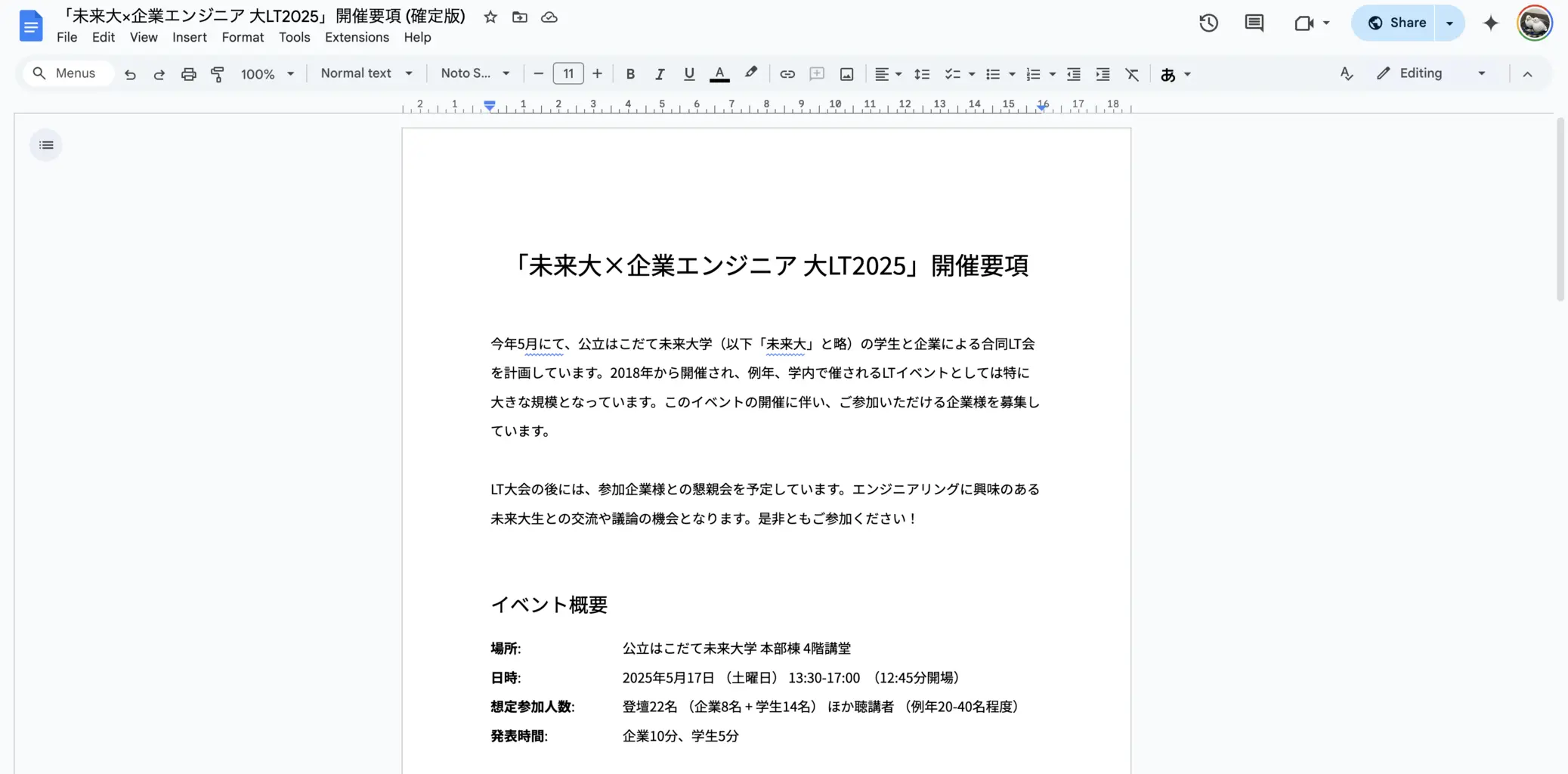
Task: Show document outline sidebar icon
Action: (46, 145)
